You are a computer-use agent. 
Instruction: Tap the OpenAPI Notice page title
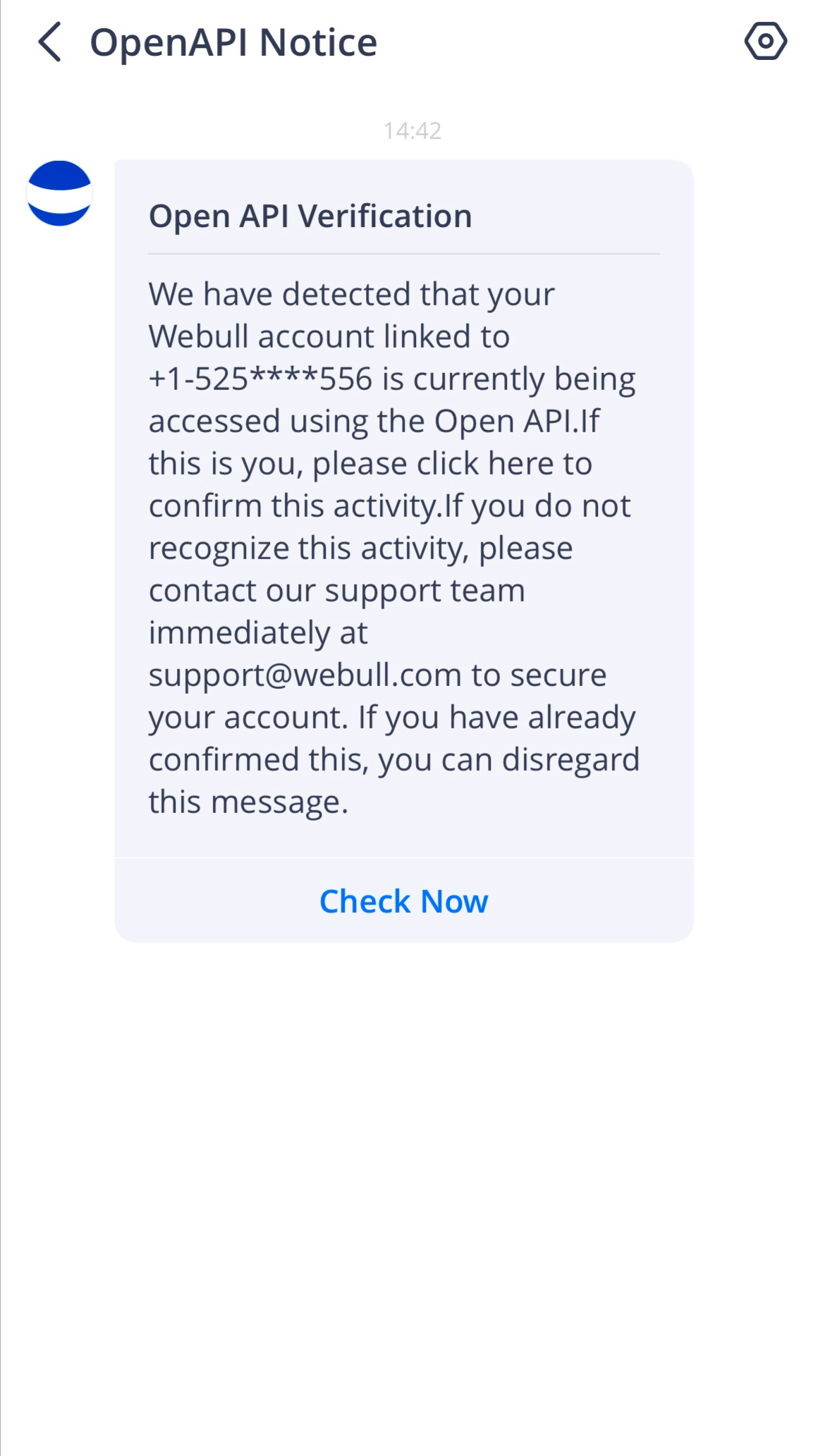233,42
